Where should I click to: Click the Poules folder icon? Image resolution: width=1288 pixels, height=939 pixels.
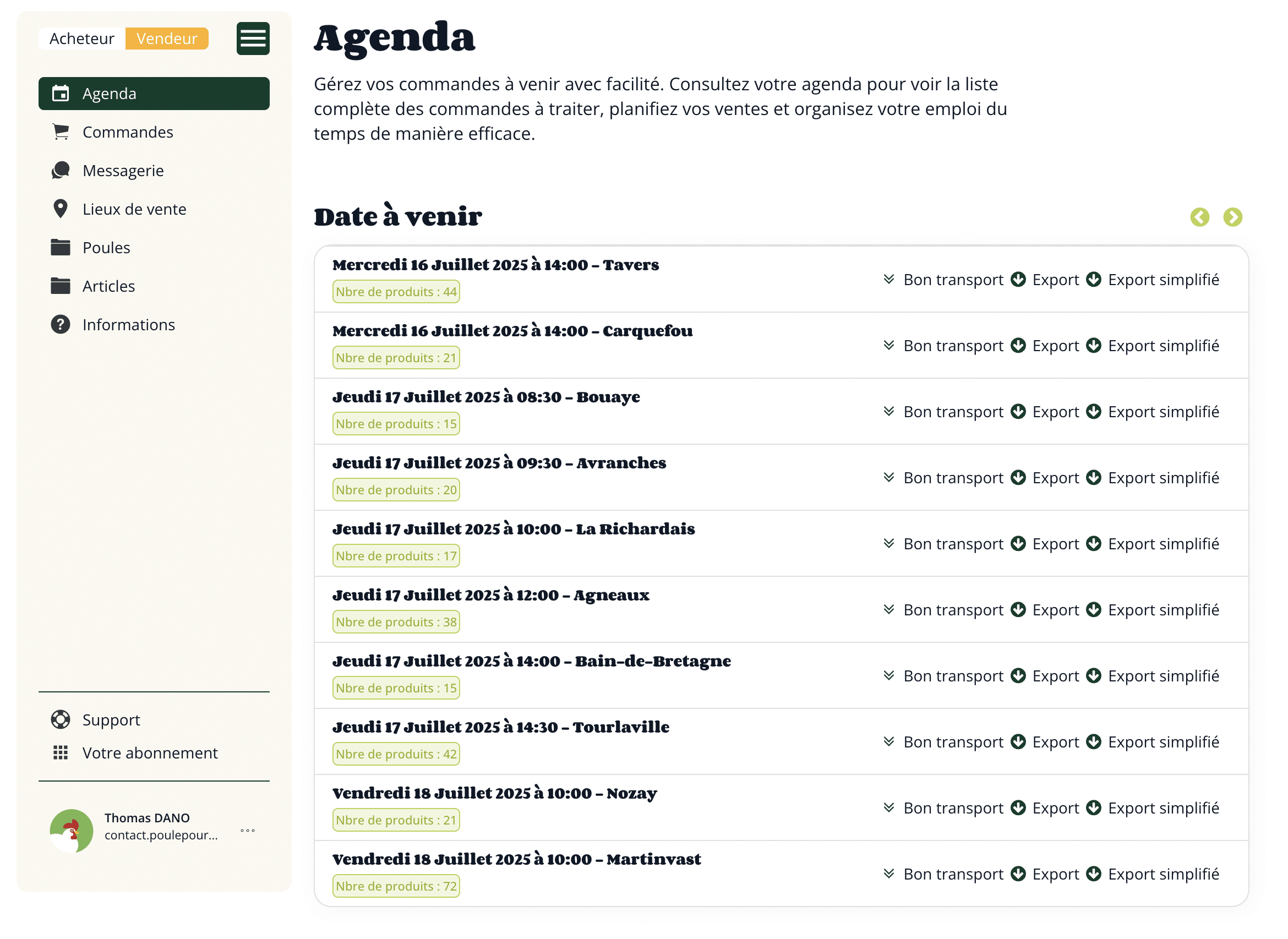[x=61, y=248]
